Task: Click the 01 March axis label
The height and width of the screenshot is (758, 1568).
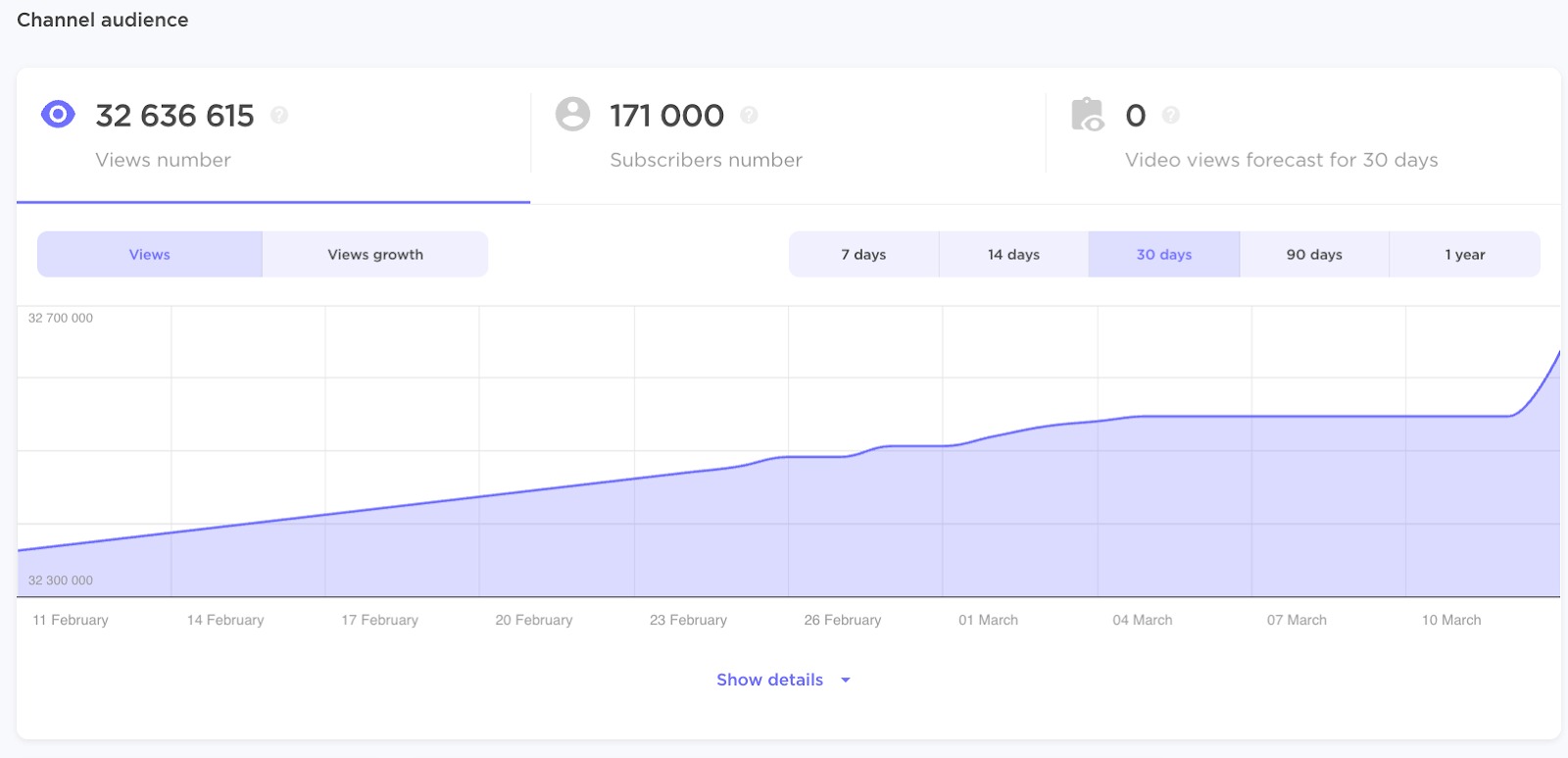Action: tap(988, 620)
